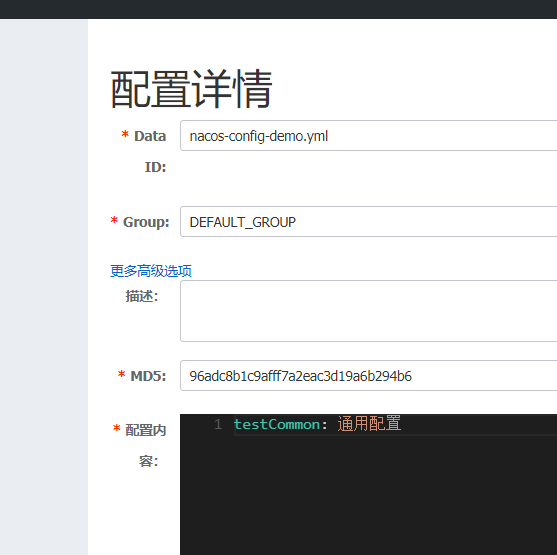The image size is (557, 555).
Task: Click the MD5 value field
Action: (368, 376)
